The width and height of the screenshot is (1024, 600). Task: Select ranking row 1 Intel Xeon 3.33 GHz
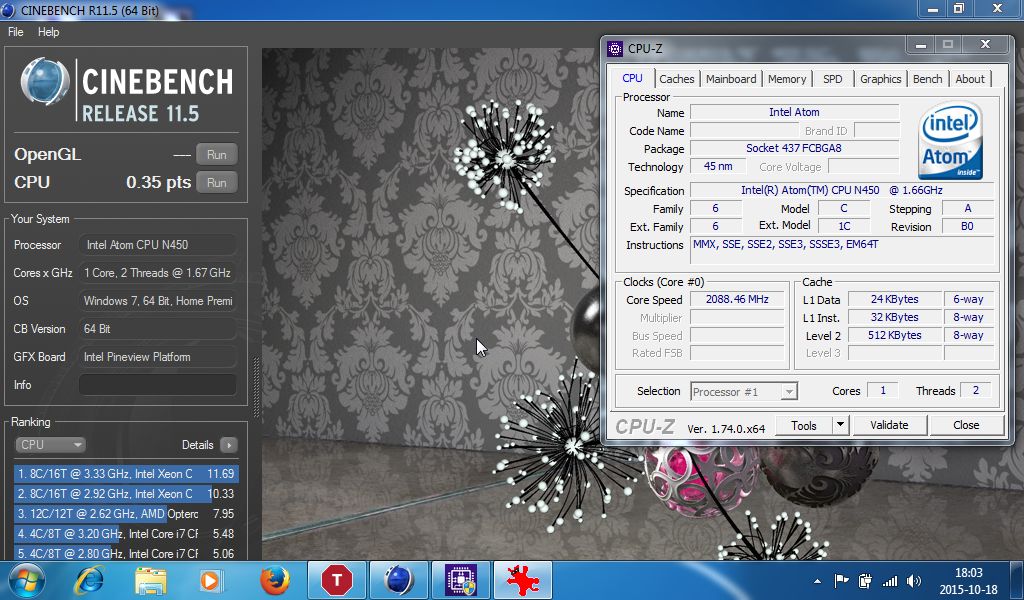tap(126, 474)
